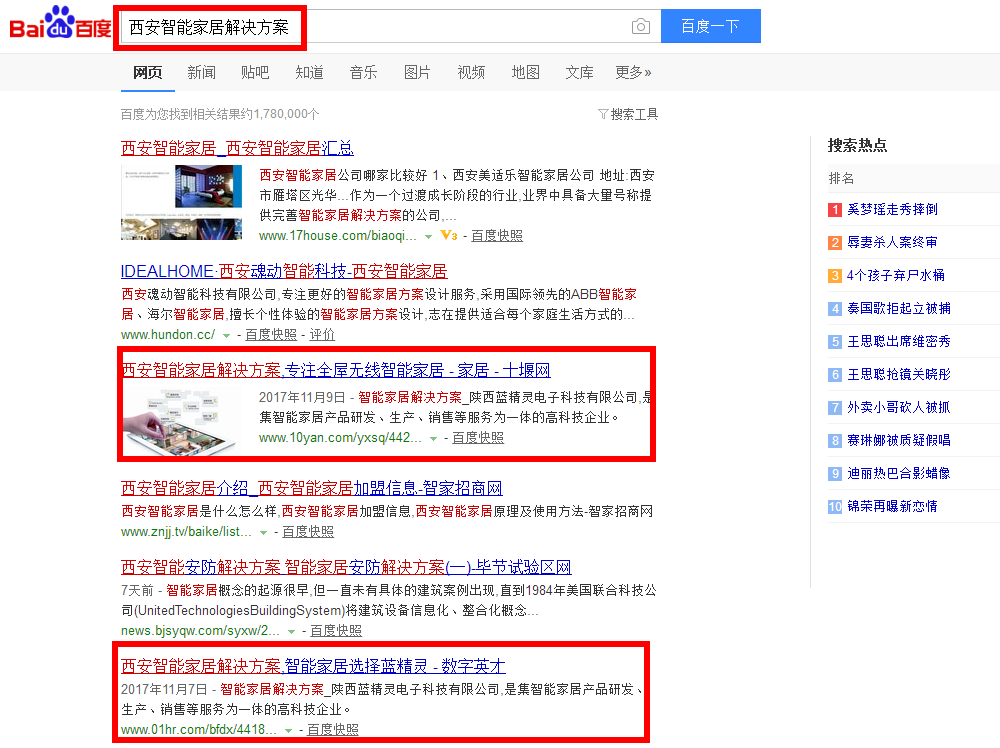Expand dropdown arrow after www.17house.com URL
Viewport: 1000px width, 748px height.
tap(429, 237)
